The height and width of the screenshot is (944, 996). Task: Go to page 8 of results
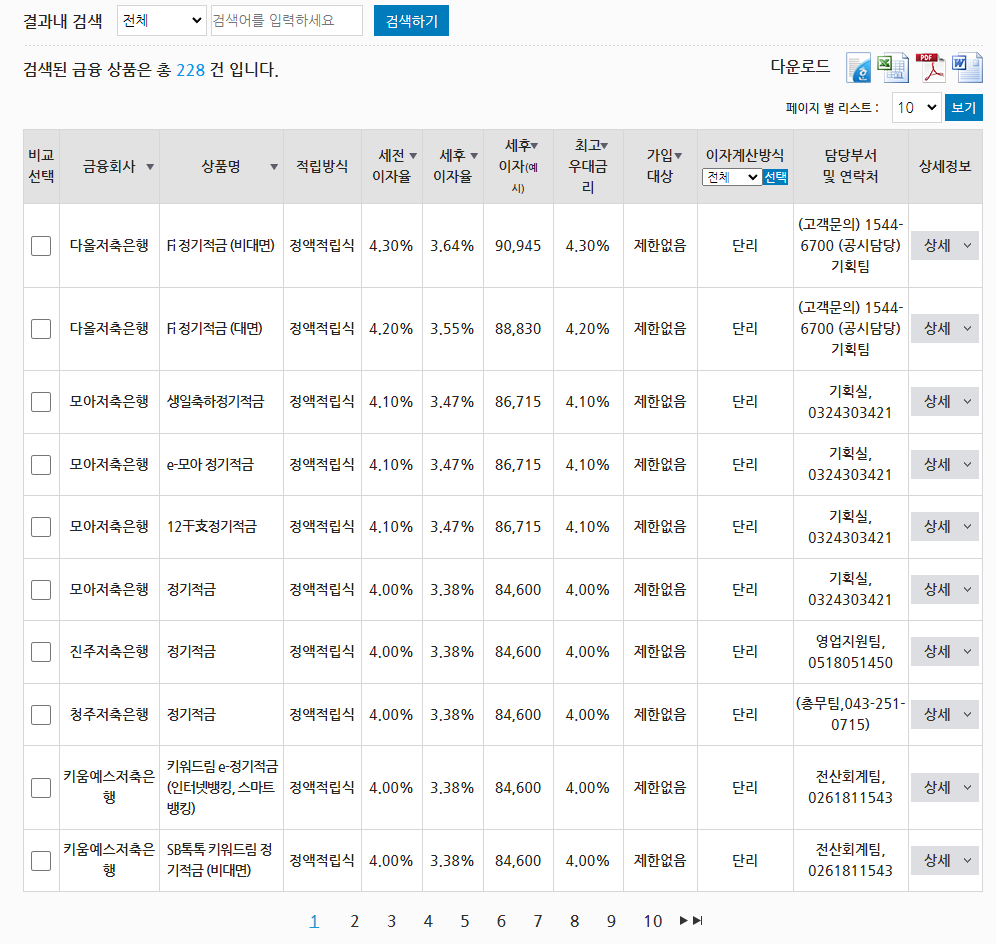[575, 921]
